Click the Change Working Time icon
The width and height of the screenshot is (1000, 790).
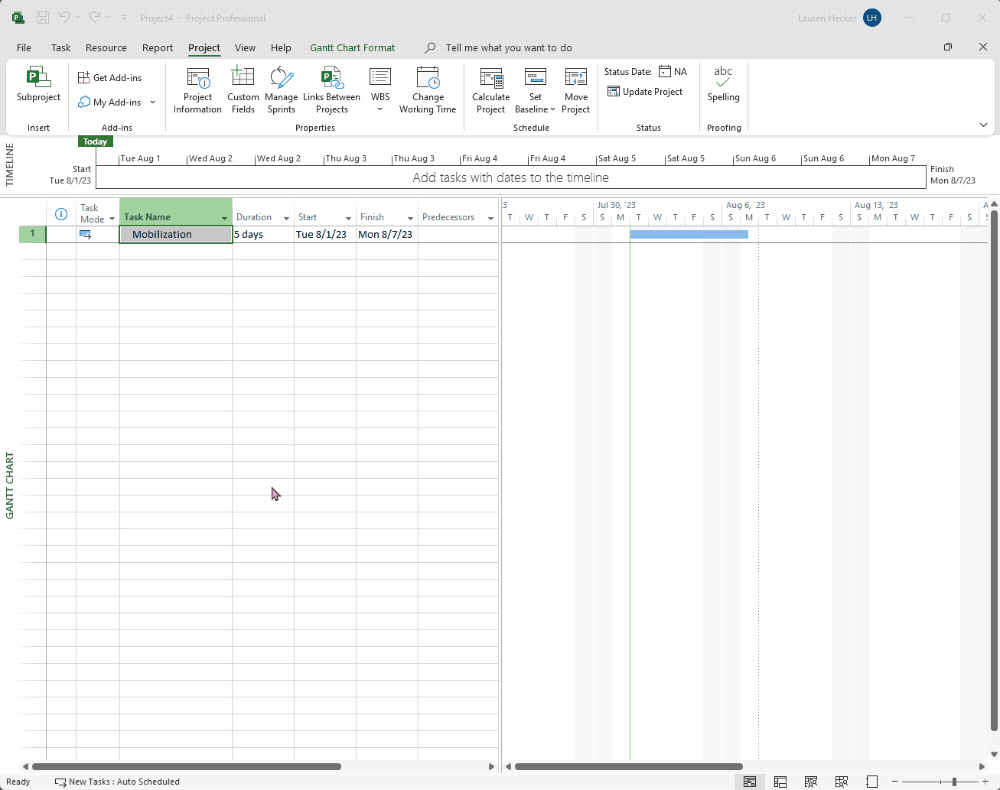(x=427, y=88)
